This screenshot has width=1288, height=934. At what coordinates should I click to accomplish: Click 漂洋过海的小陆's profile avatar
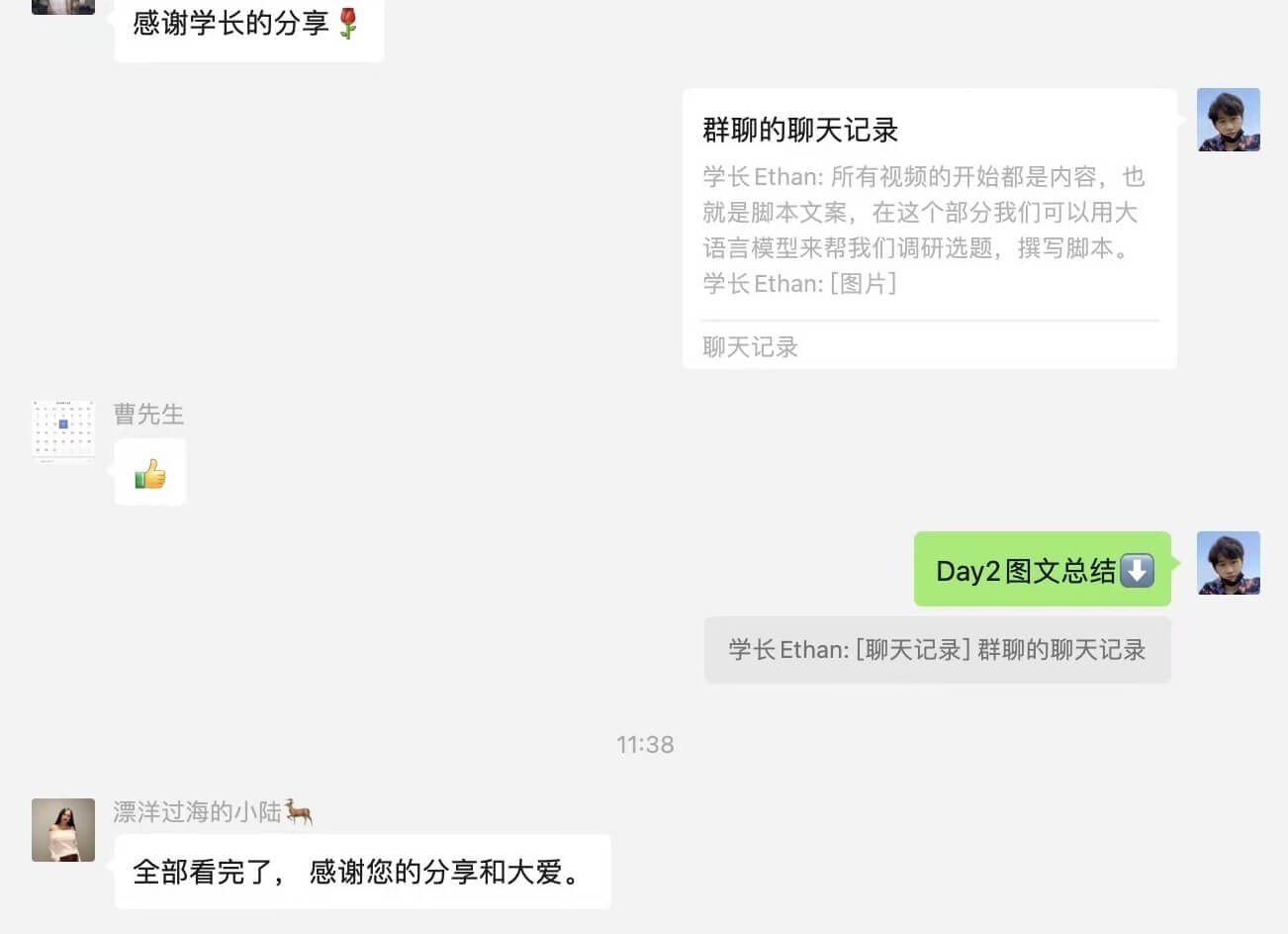(x=63, y=830)
